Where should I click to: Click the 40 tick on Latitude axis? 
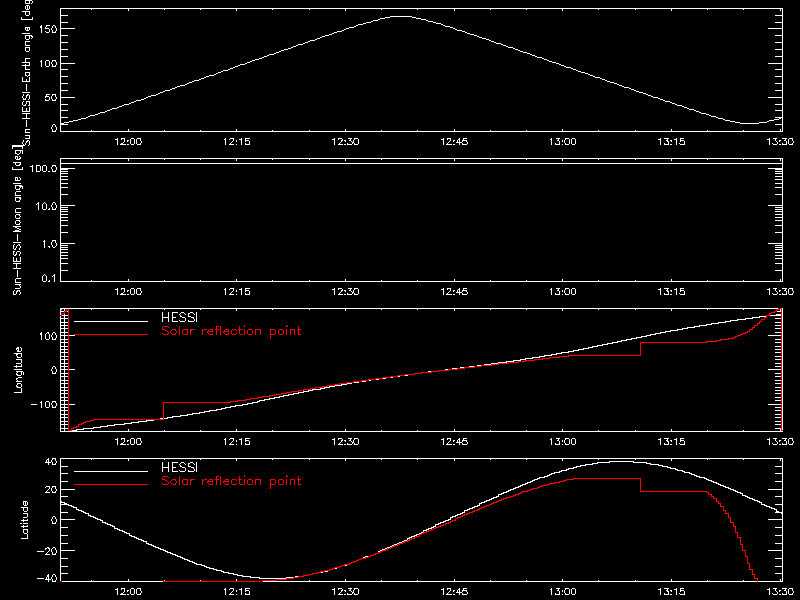tap(51, 462)
